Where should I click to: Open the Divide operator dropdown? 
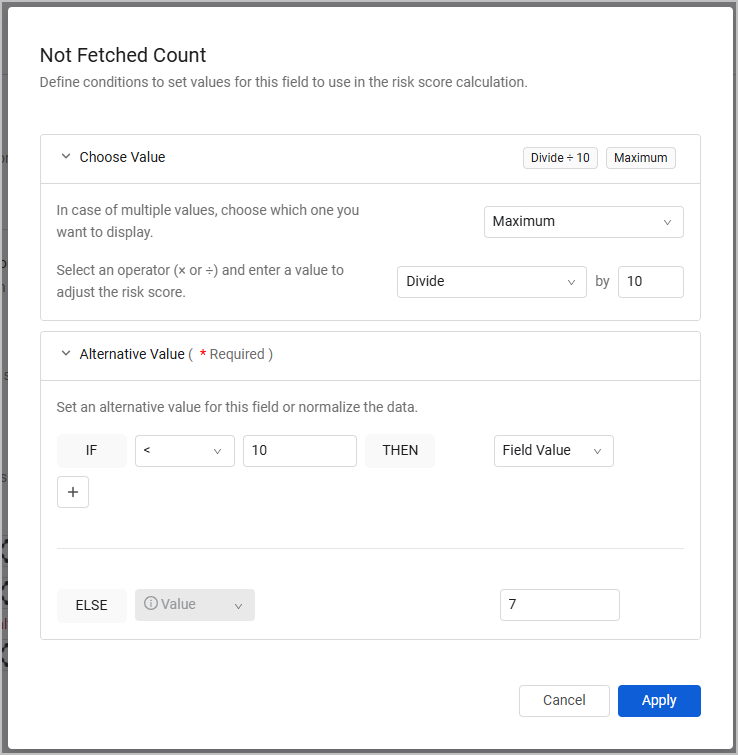pyautogui.click(x=491, y=282)
